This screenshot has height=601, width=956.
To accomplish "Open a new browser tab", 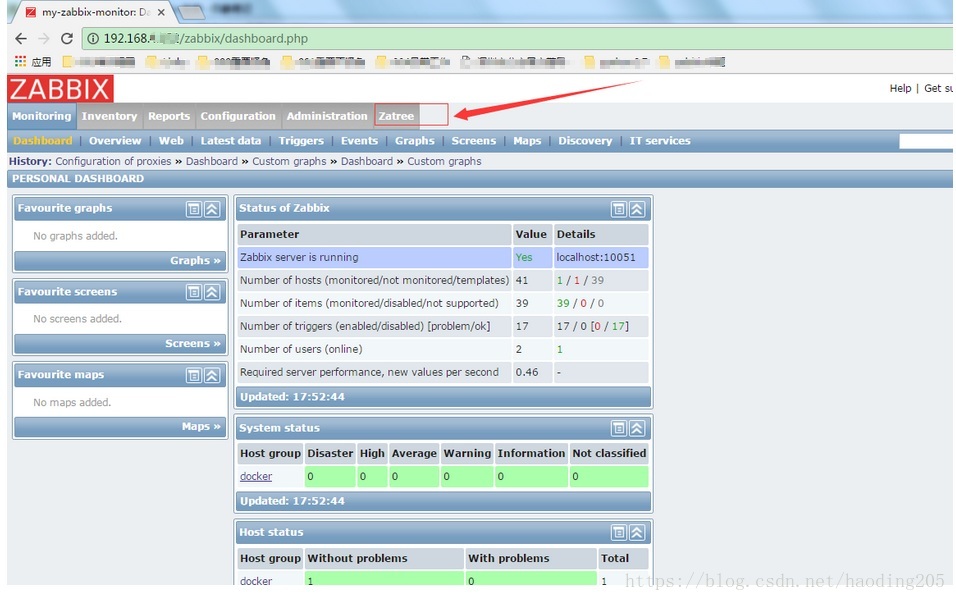I will [191, 12].
